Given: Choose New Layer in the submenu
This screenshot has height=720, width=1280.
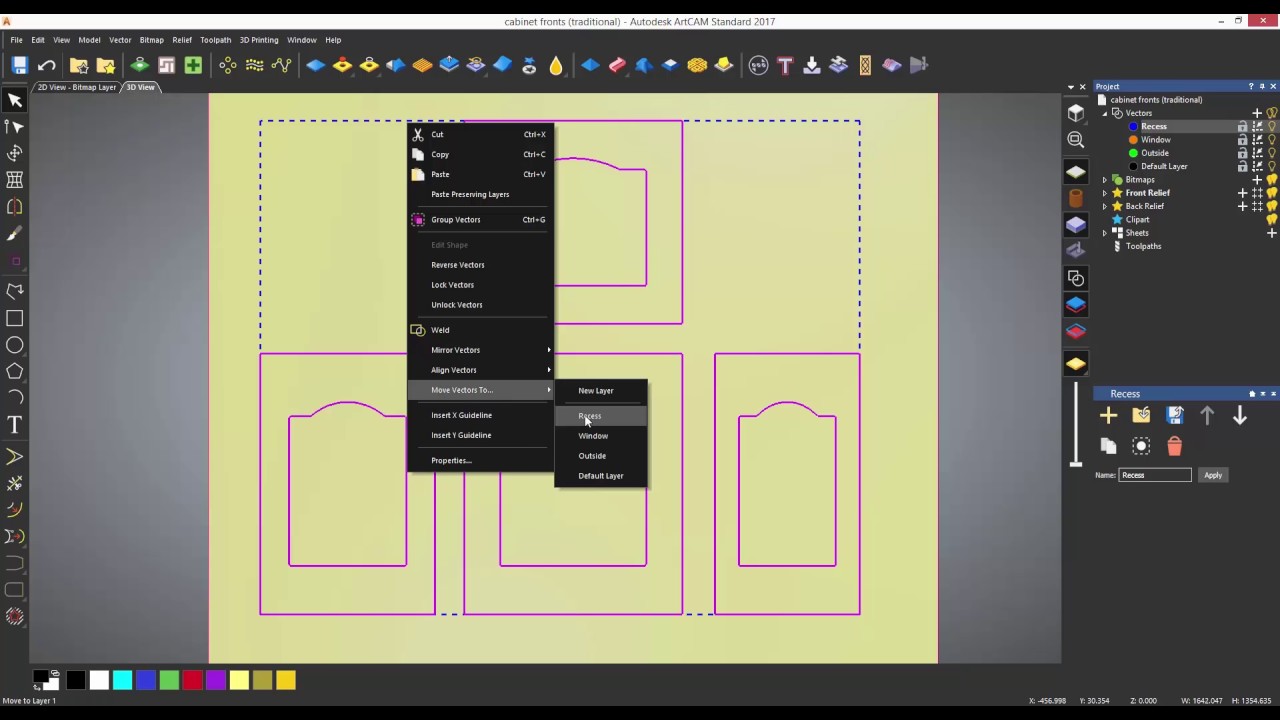Looking at the screenshot, I should coord(600,391).
